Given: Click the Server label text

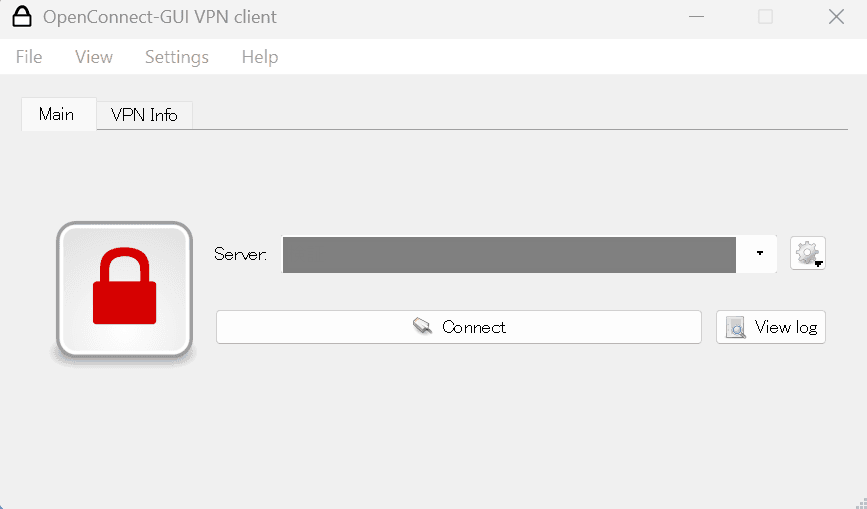Looking at the screenshot, I should coord(241,254).
